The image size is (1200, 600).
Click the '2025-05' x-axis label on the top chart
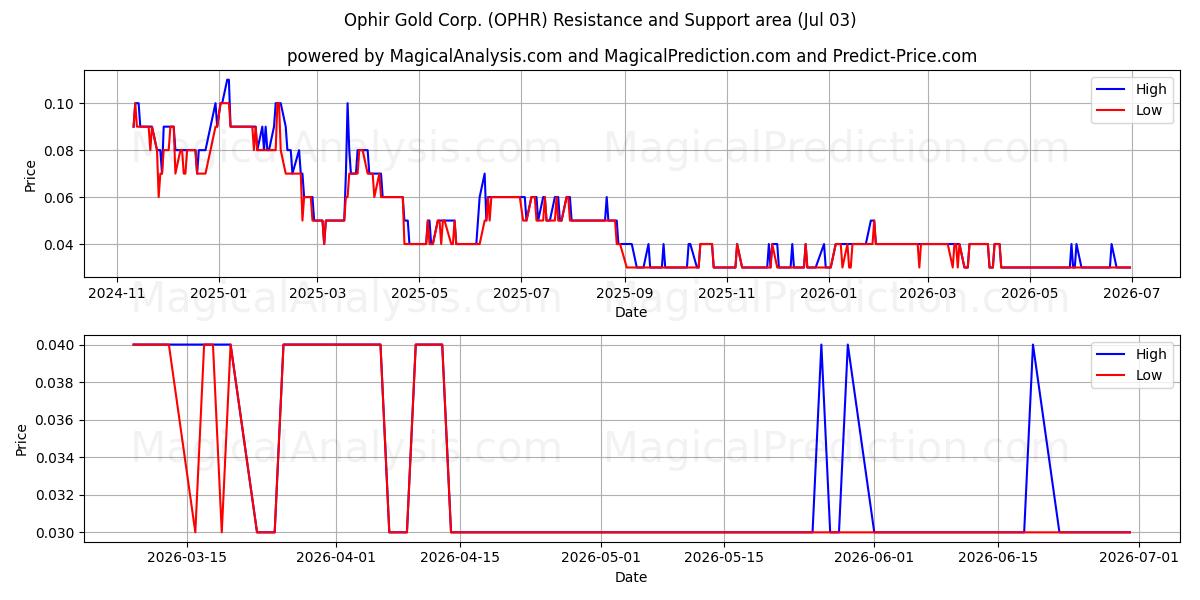coord(418,293)
